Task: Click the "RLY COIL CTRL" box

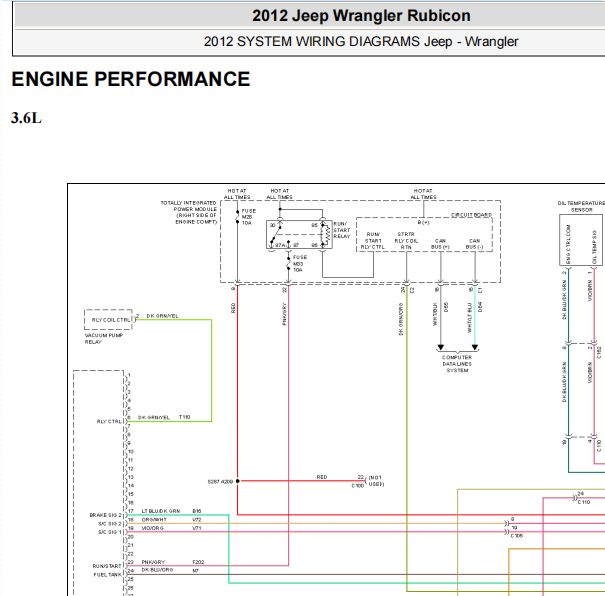Action: [108, 320]
